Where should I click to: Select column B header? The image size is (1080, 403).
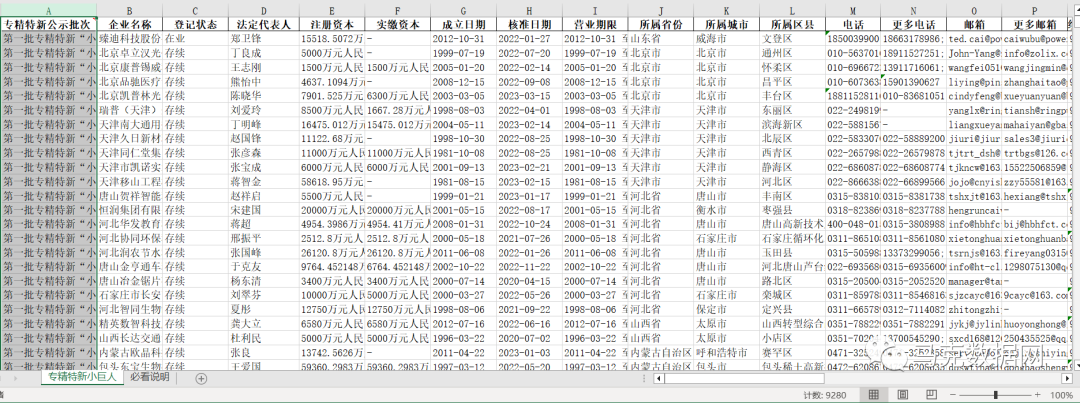coord(129,10)
